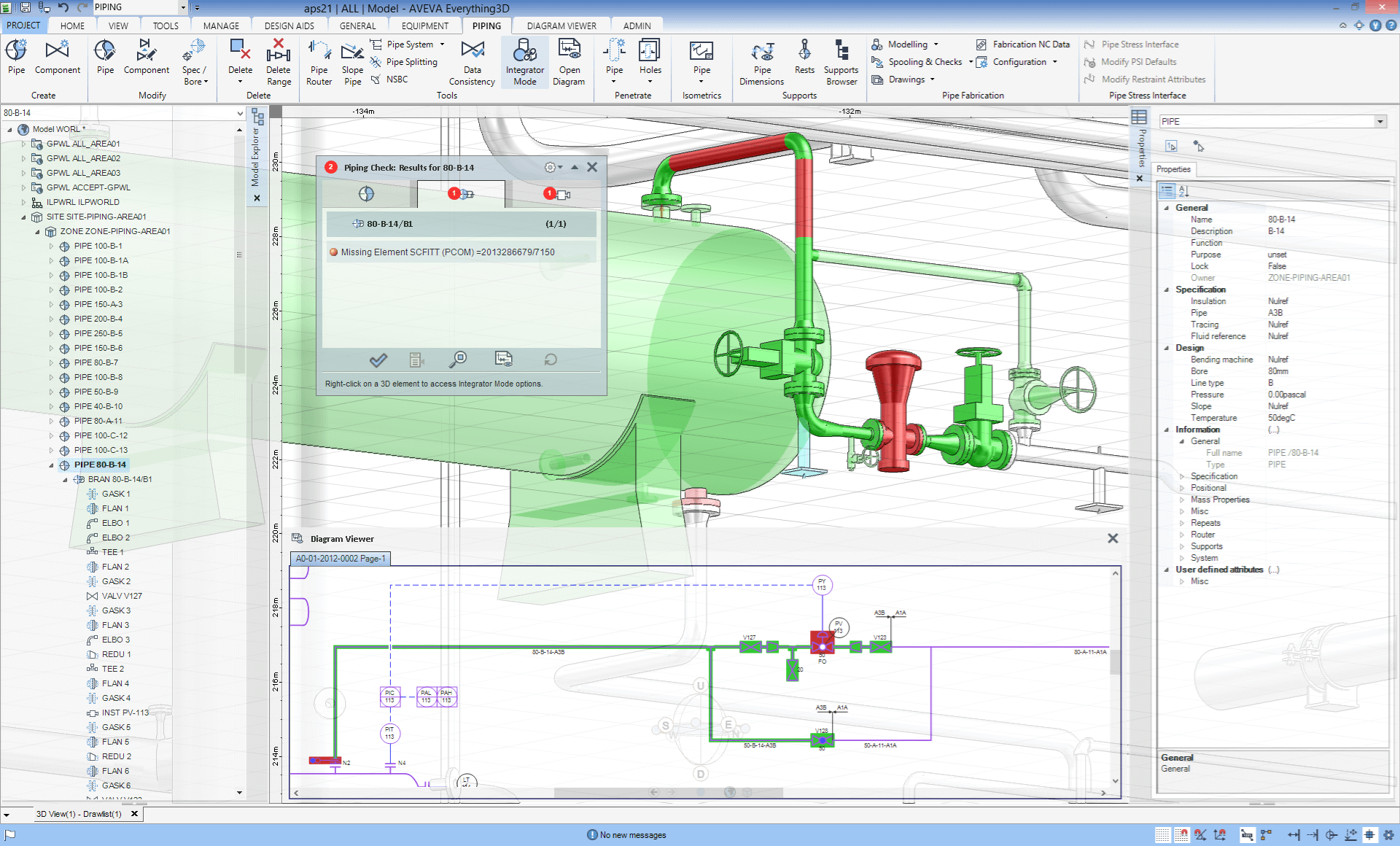Select the Bore 80mm input field

[1285, 370]
